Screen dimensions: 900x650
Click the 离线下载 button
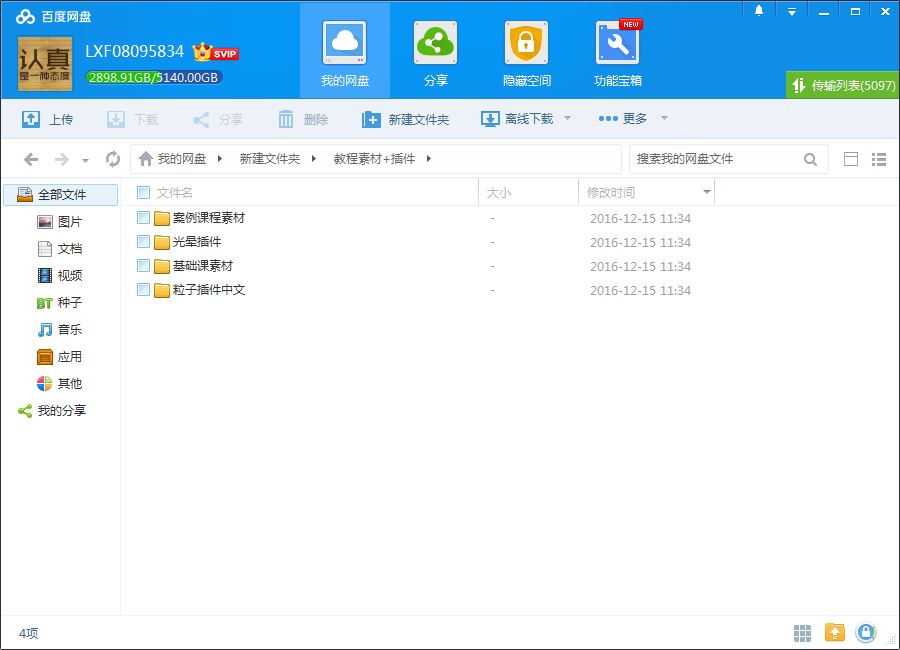[x=517, y=119]
